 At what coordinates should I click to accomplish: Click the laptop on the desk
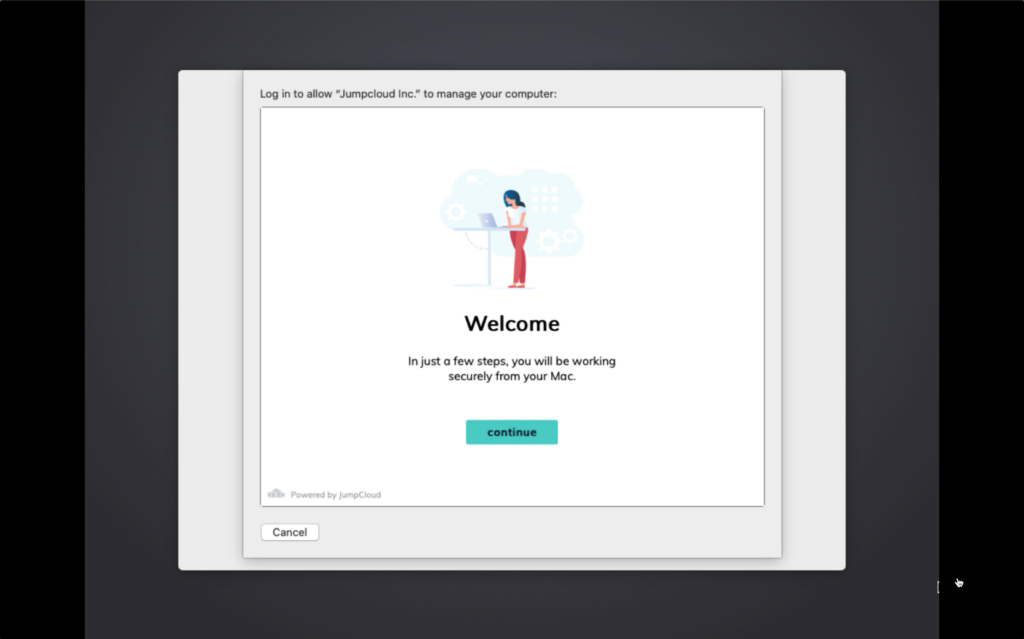pos(489,220)
